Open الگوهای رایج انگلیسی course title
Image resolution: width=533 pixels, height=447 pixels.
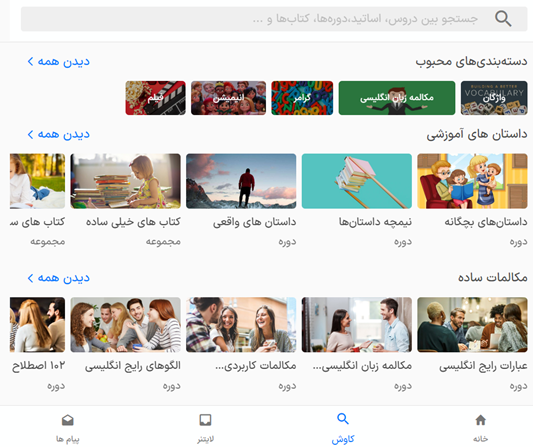tap(133, 366)
